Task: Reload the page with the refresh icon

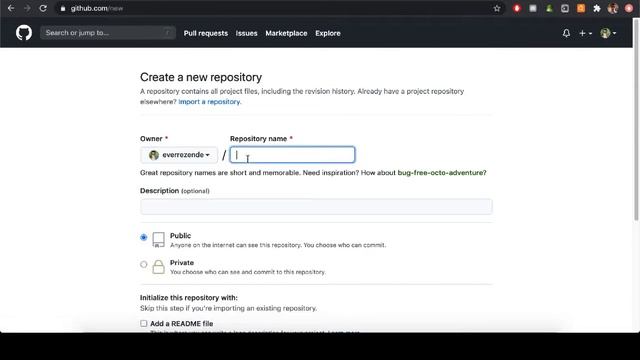Action: 43,8
